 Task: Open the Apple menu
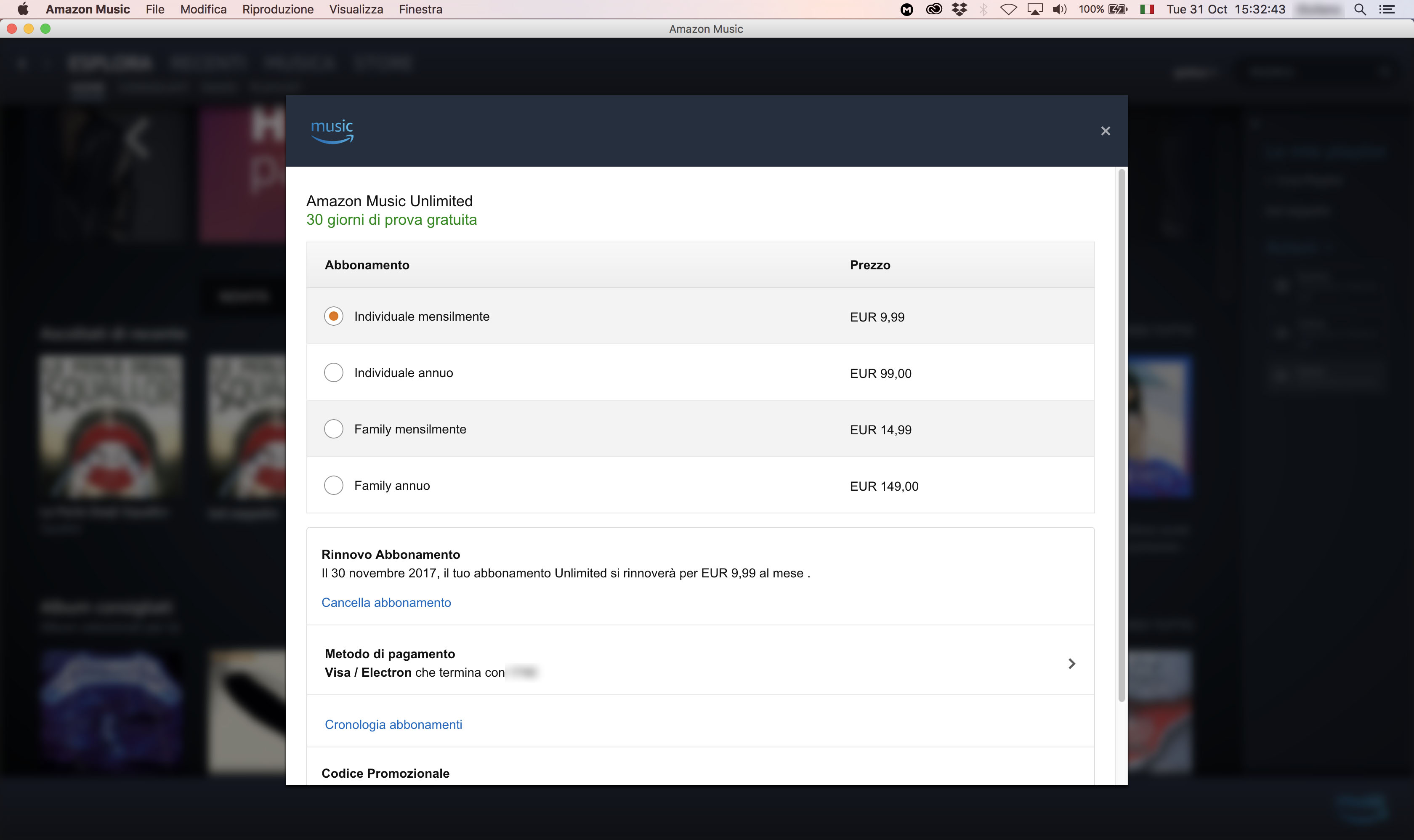tap(23, 9)
